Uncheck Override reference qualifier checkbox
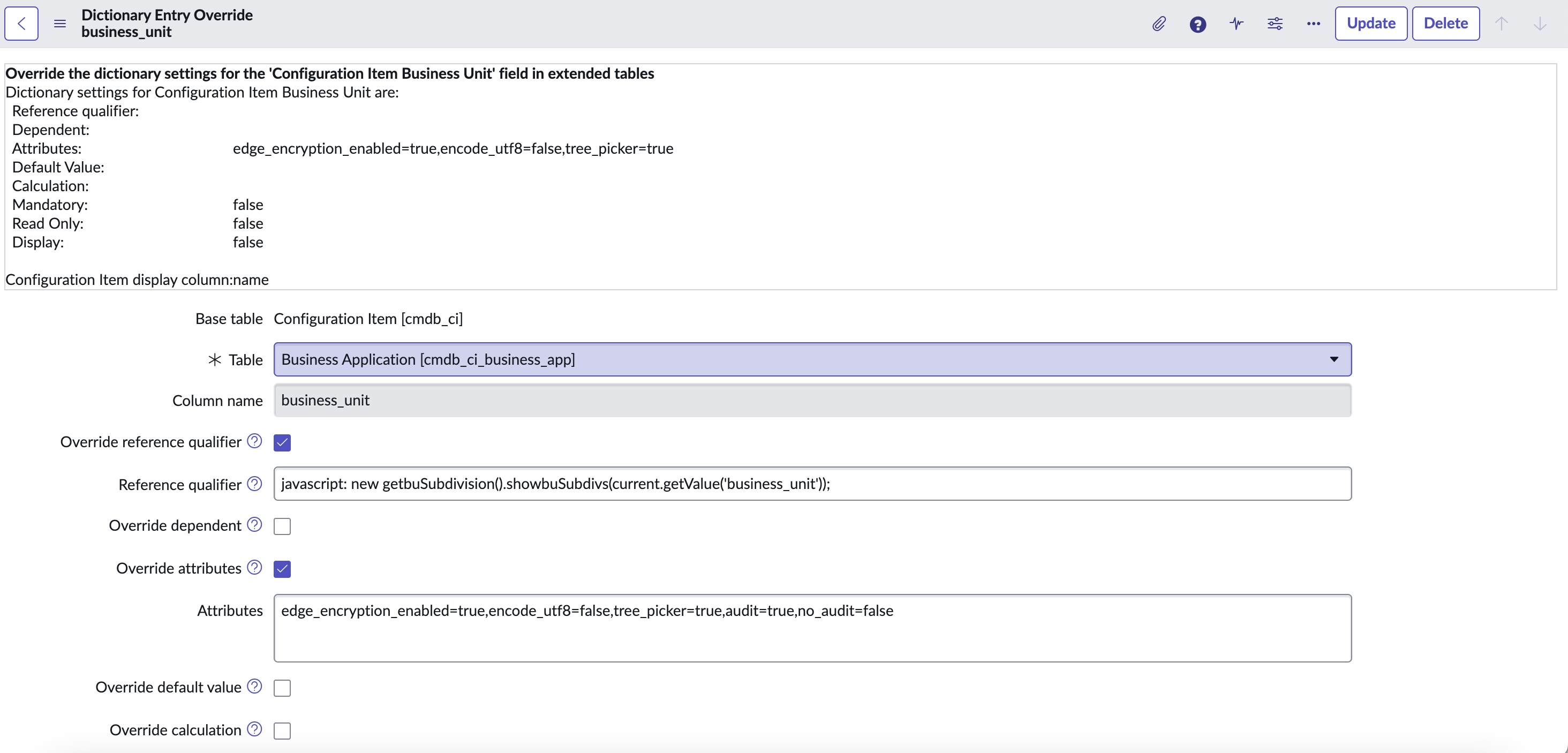1568x753 pixels. (282, 442)
